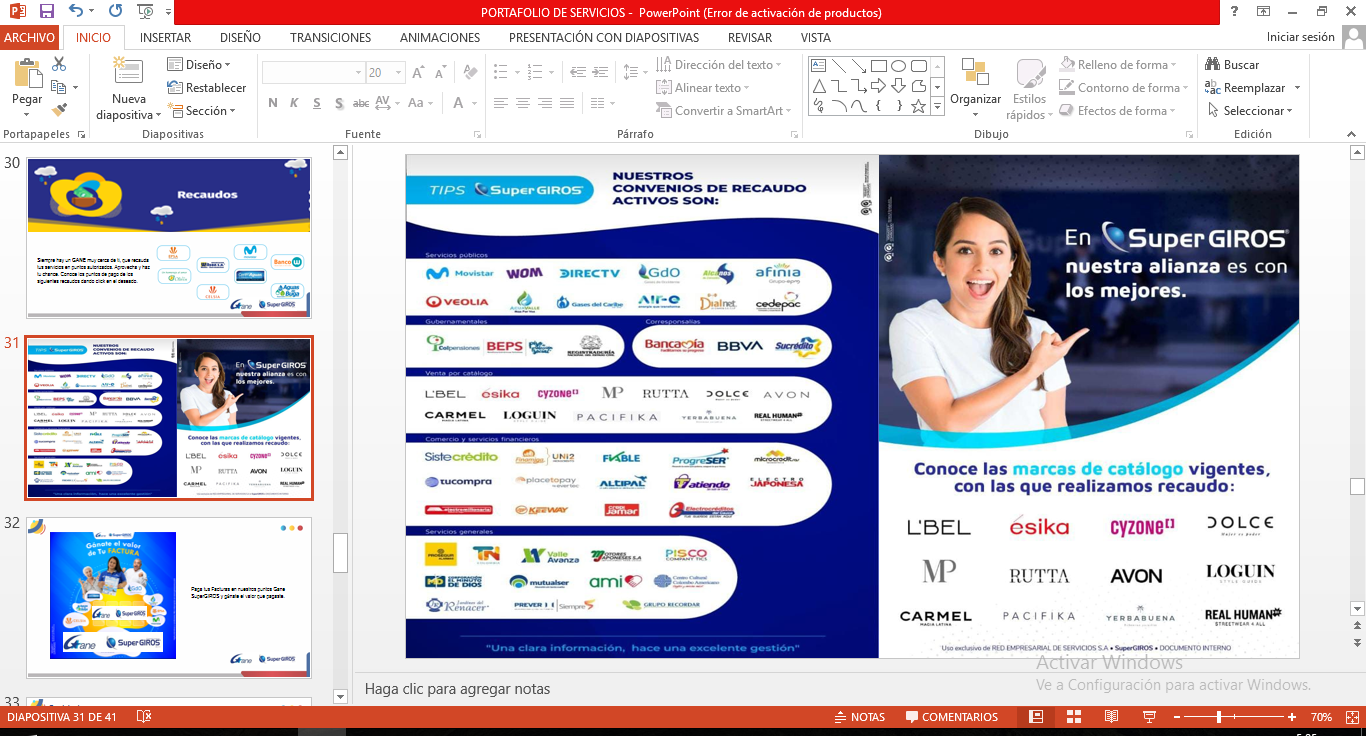Viewport: 1366px width, 736px height.
Task: Align text left
Action: coord(501,103)
